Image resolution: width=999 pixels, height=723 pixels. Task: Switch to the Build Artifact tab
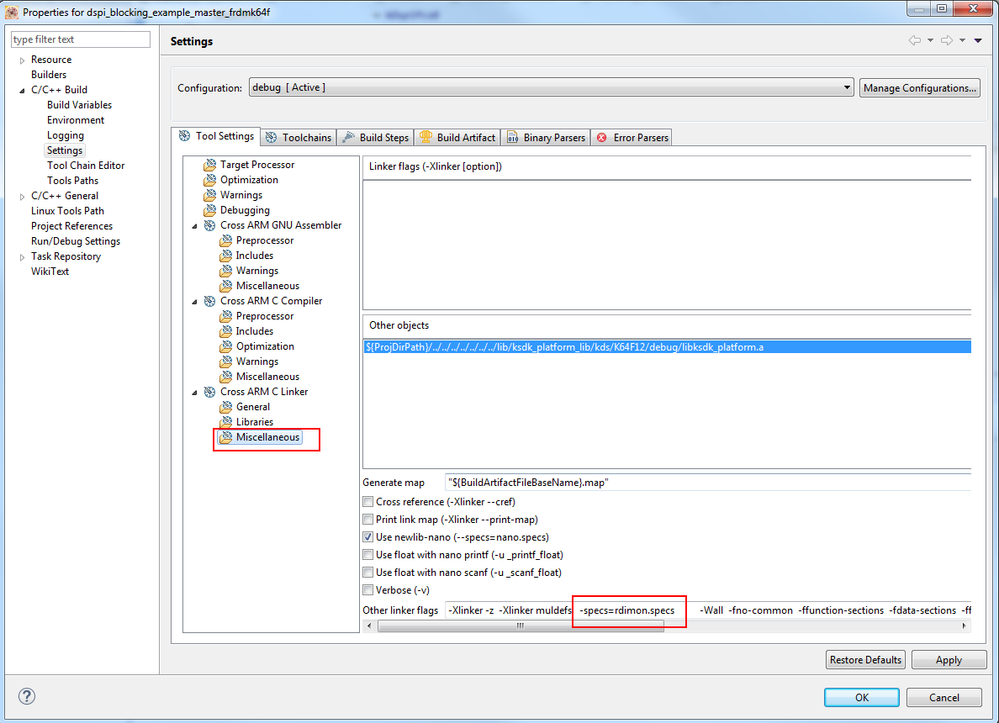pos(457,138)
